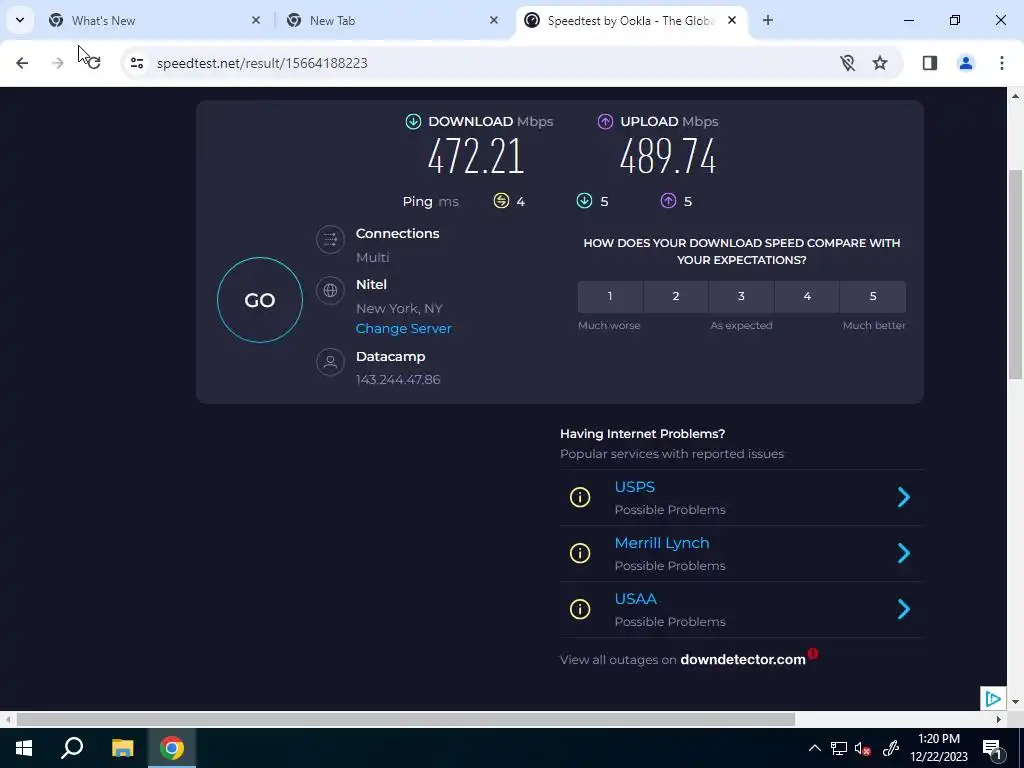Image resolution: width=1024 pixels, height=768 pixels.
Task: Click the download ping latency icon
Action: pyautogui.click(x=584, y=201)
